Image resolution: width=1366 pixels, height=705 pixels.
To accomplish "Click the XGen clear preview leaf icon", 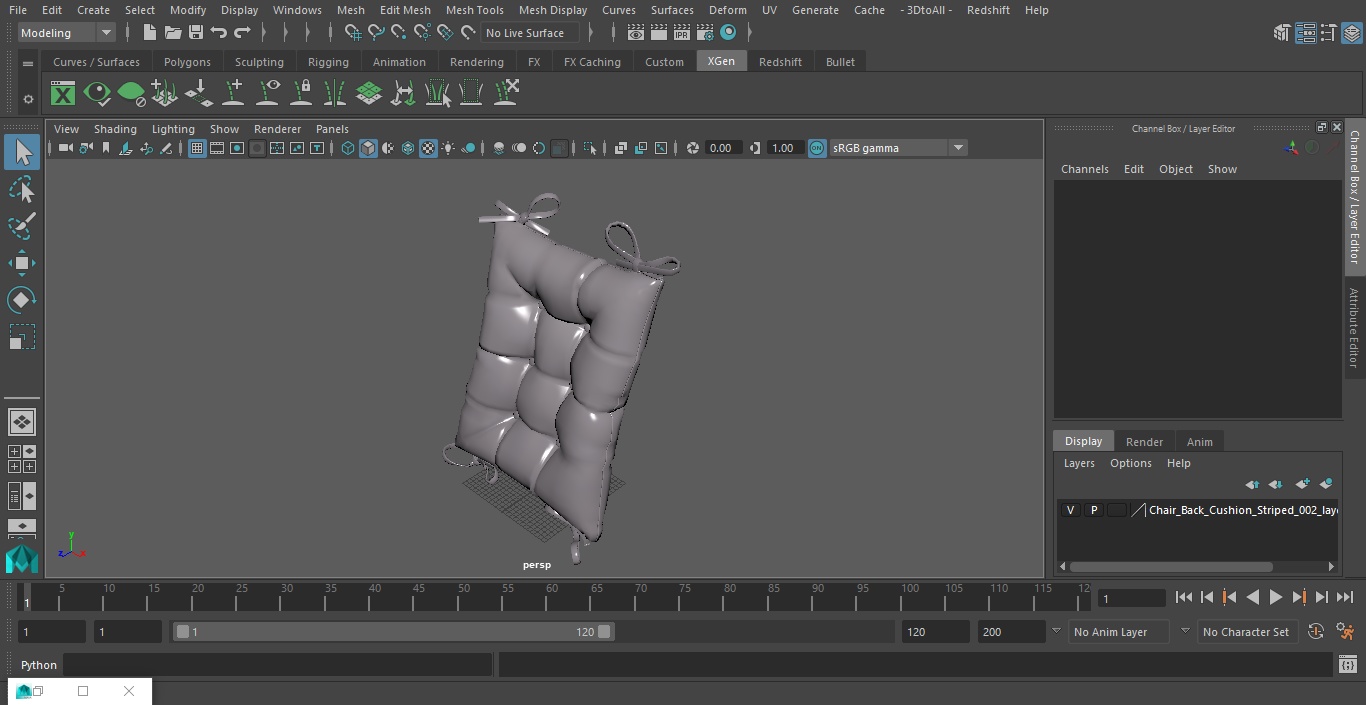I will 131,94.
